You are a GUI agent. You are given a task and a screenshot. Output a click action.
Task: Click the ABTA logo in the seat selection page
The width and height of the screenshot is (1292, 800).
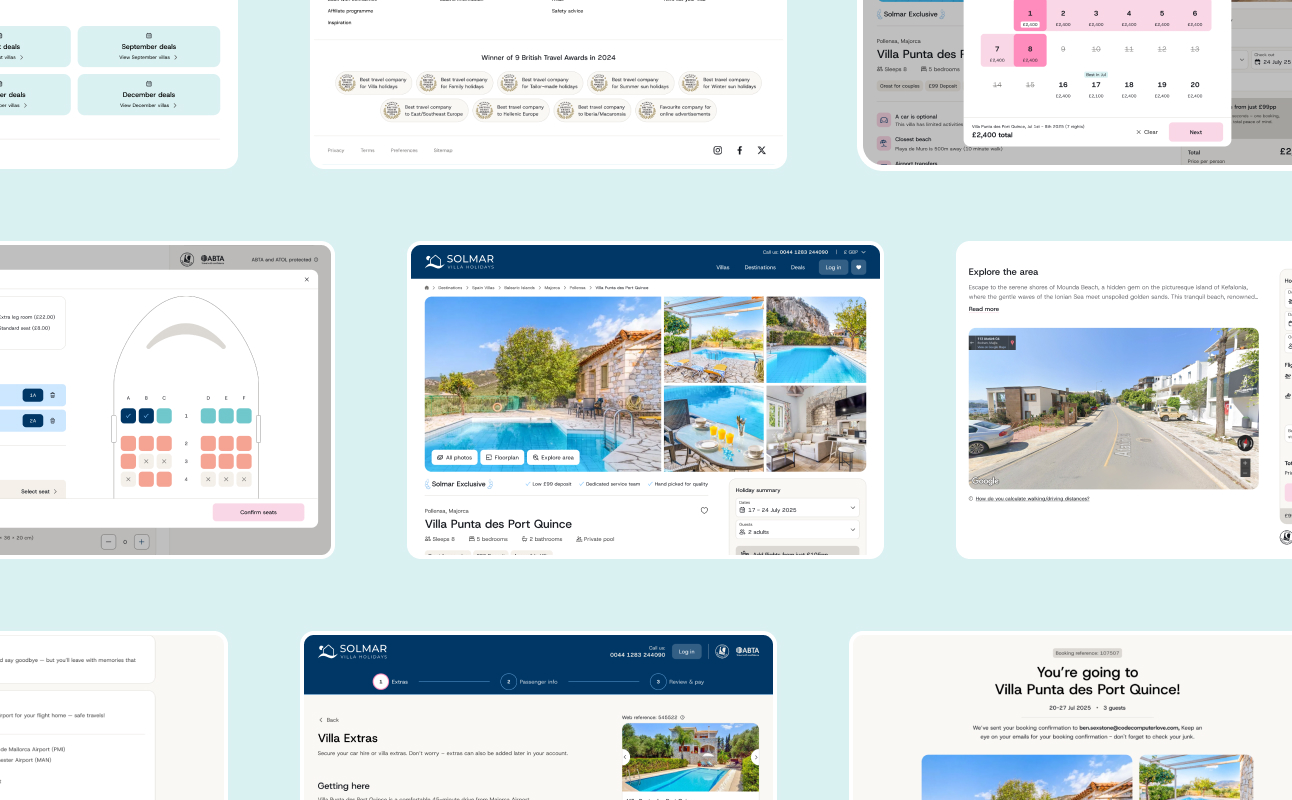tap(212, 259)
